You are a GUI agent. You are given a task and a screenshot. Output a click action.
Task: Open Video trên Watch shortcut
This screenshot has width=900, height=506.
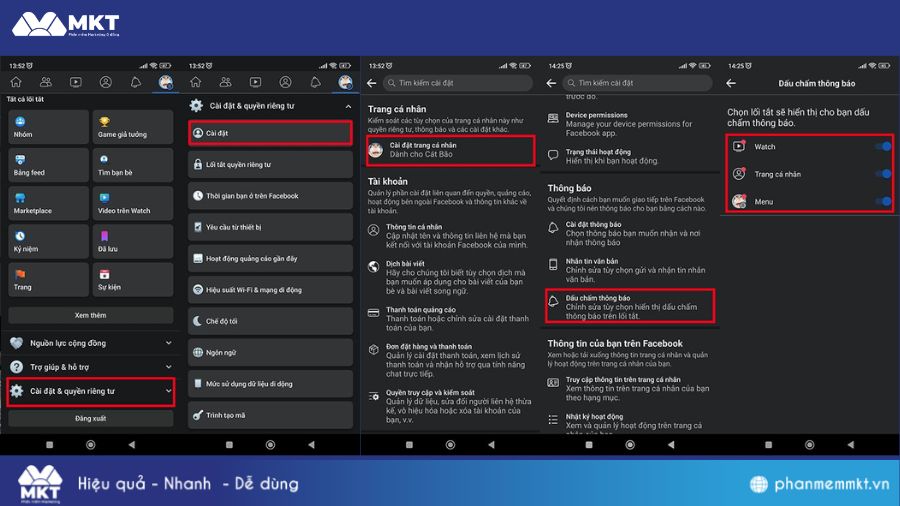pos(133,203)
